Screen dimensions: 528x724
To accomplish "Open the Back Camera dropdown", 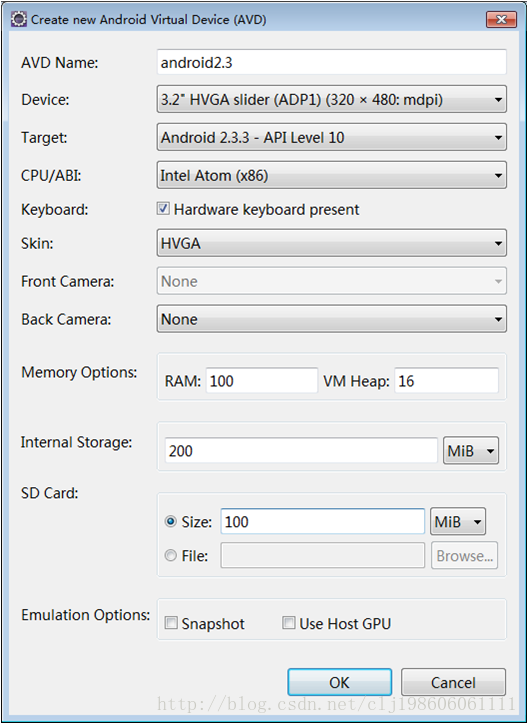I will click(331, 319).
